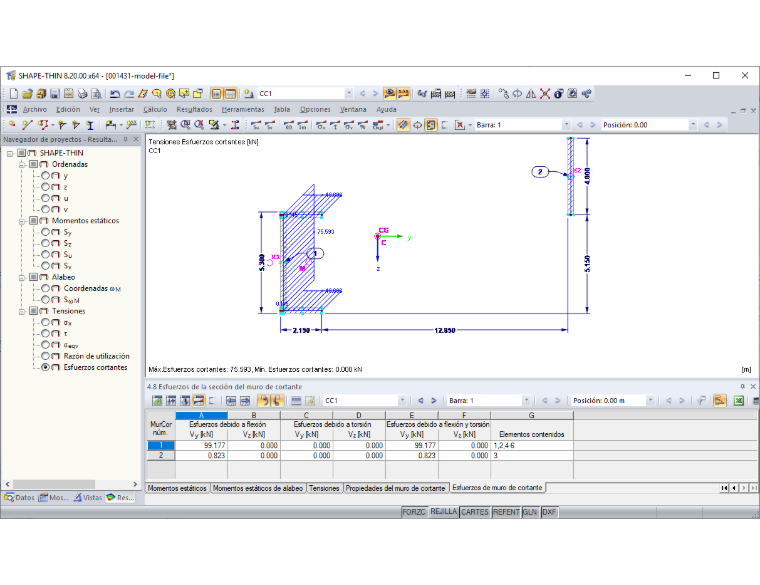
Task: Click the zoom window magnifier icon
Action: point(185,125)
